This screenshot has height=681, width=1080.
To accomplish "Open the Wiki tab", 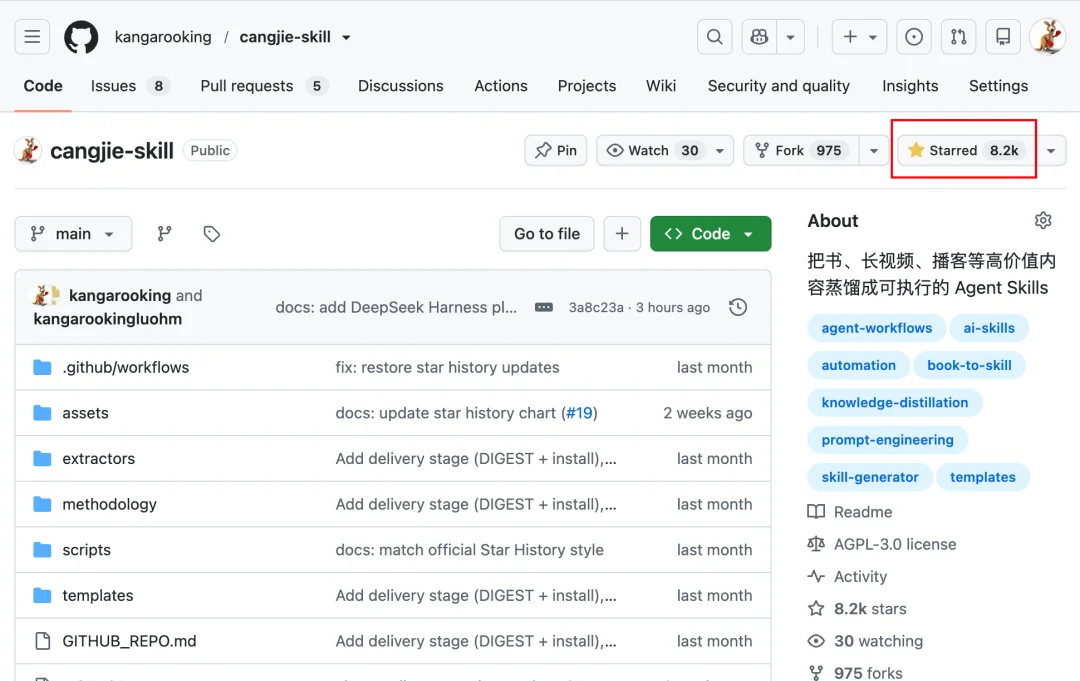I will [661, 86].
